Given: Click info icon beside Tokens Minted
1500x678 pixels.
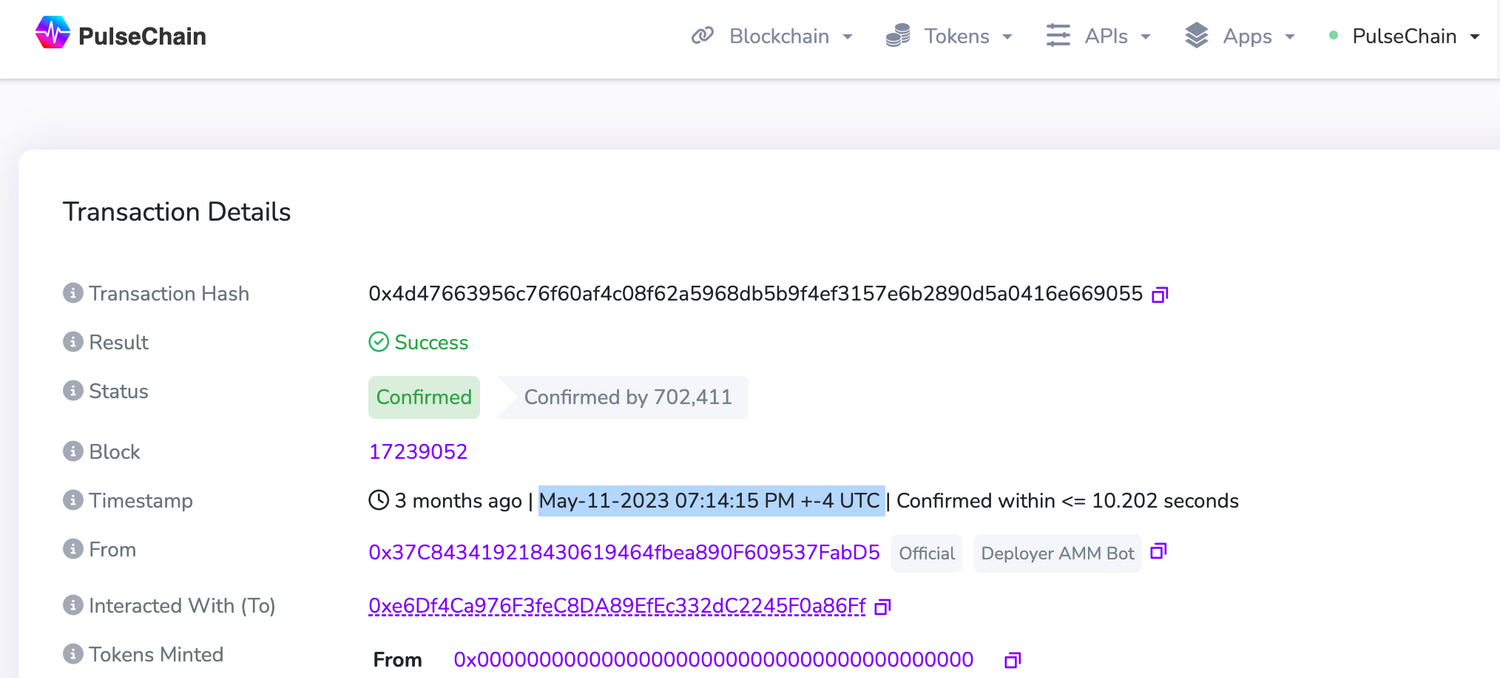Looking at the screenshot, I should click(x=72, y=654).
